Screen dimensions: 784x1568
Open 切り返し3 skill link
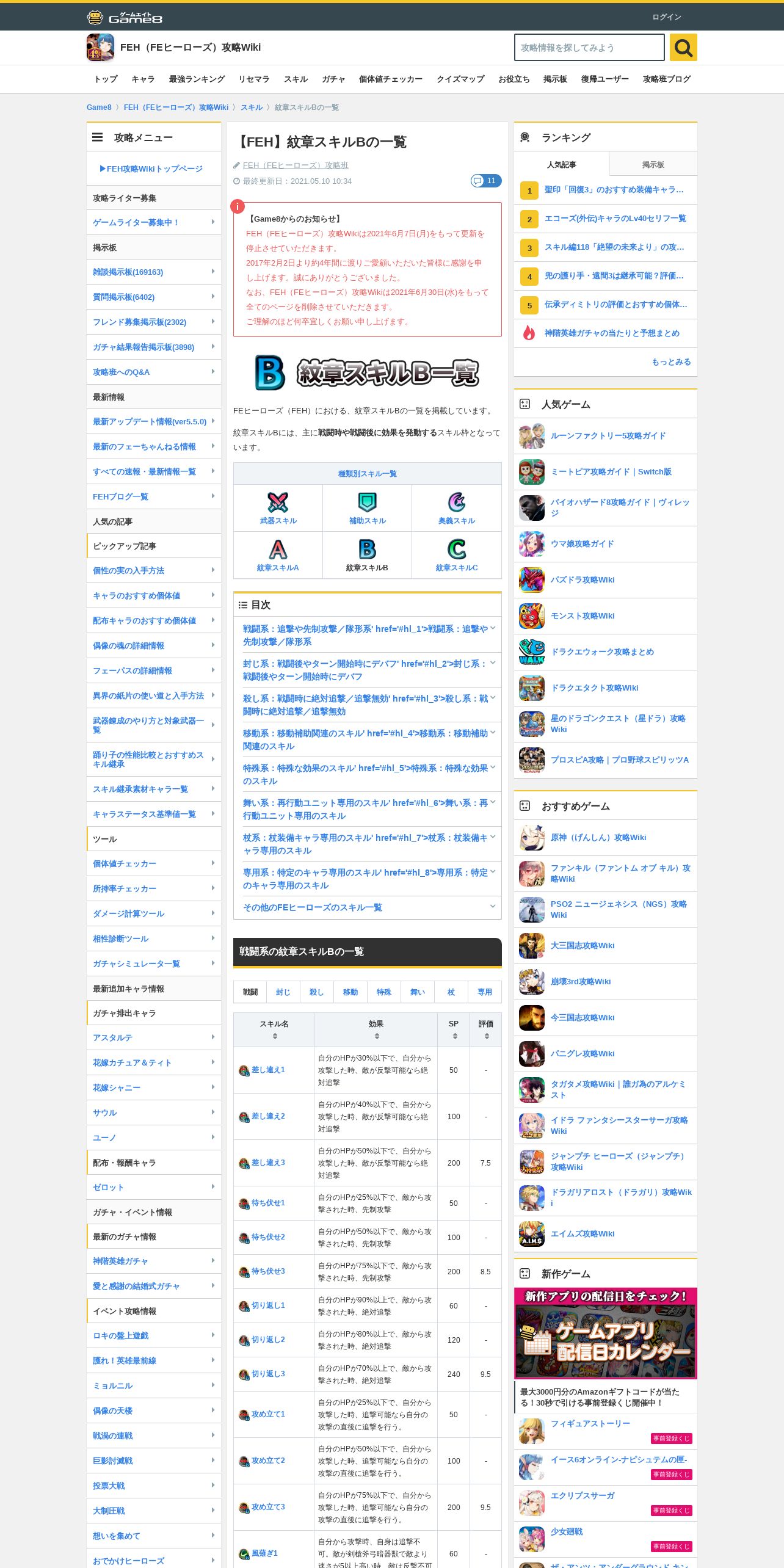(268, 1374)
